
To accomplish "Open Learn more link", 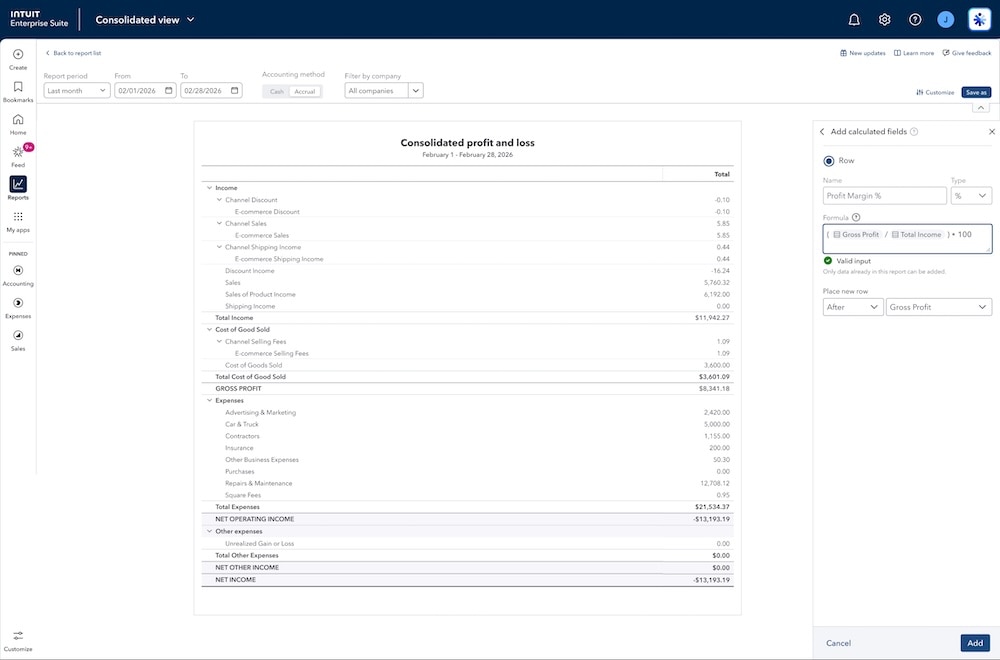I will click(x=914, y=53).
